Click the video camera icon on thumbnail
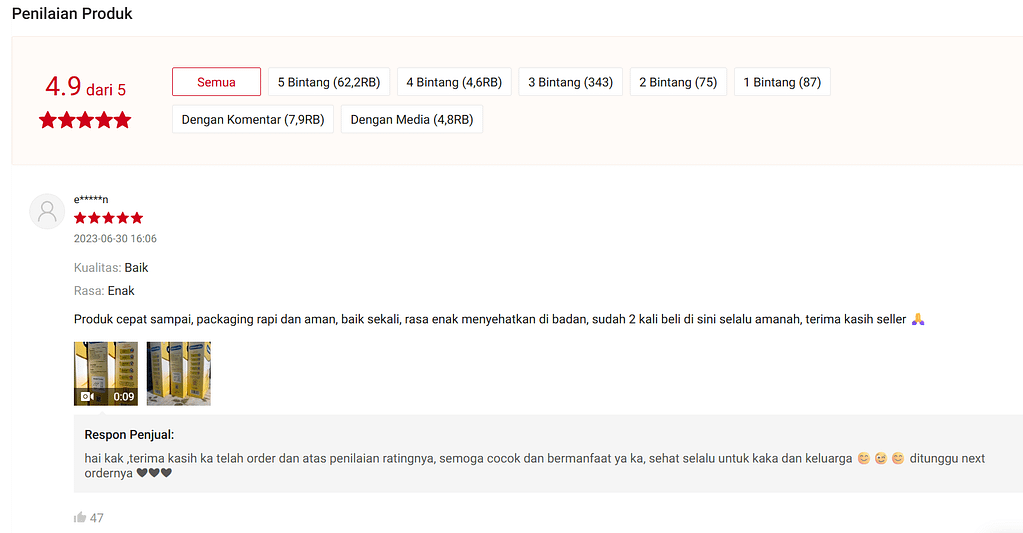Viewport: 1023px width, 533px height. click(87, 397)
